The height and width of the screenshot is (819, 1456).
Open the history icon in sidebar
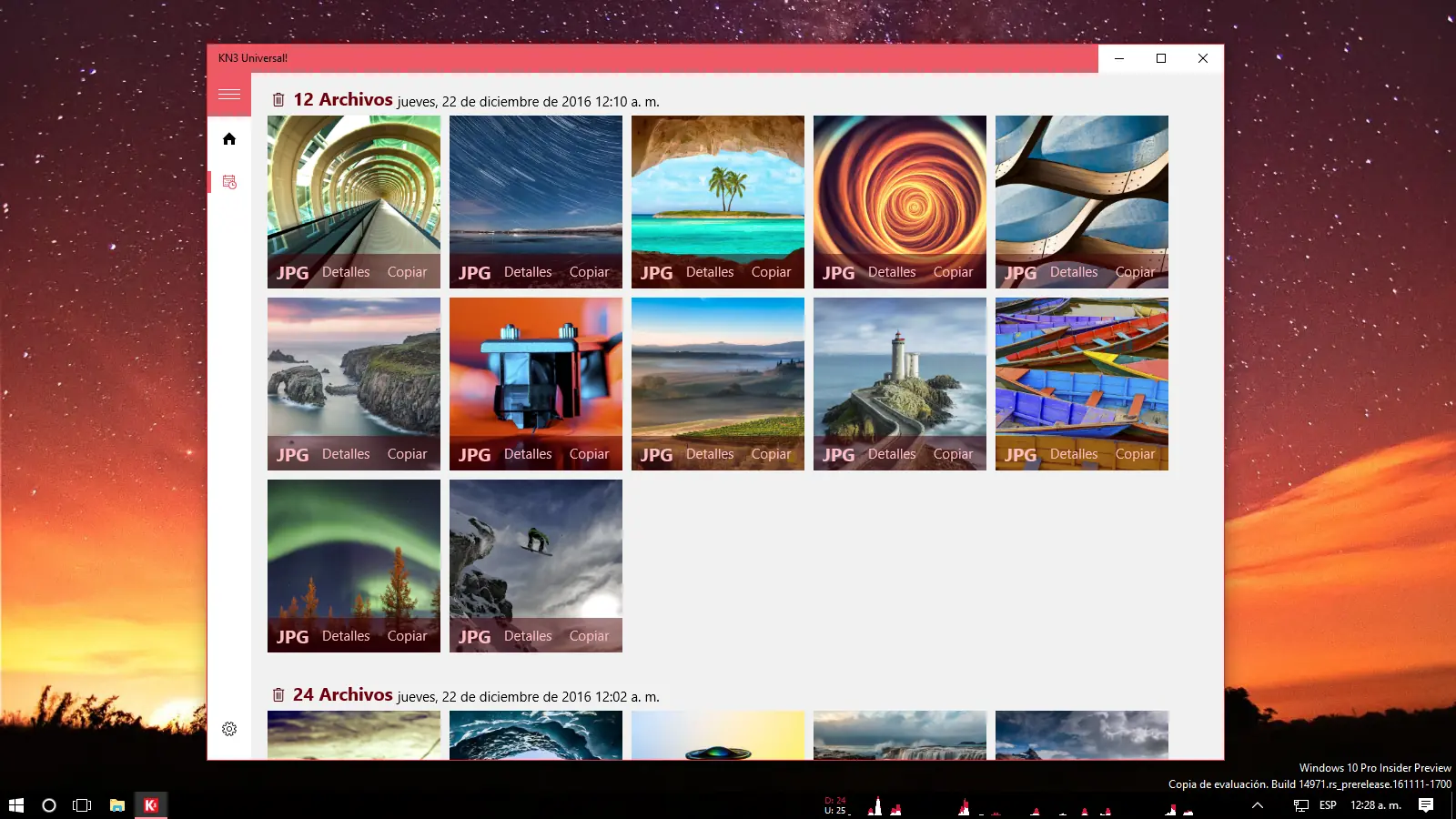point(229,182)
